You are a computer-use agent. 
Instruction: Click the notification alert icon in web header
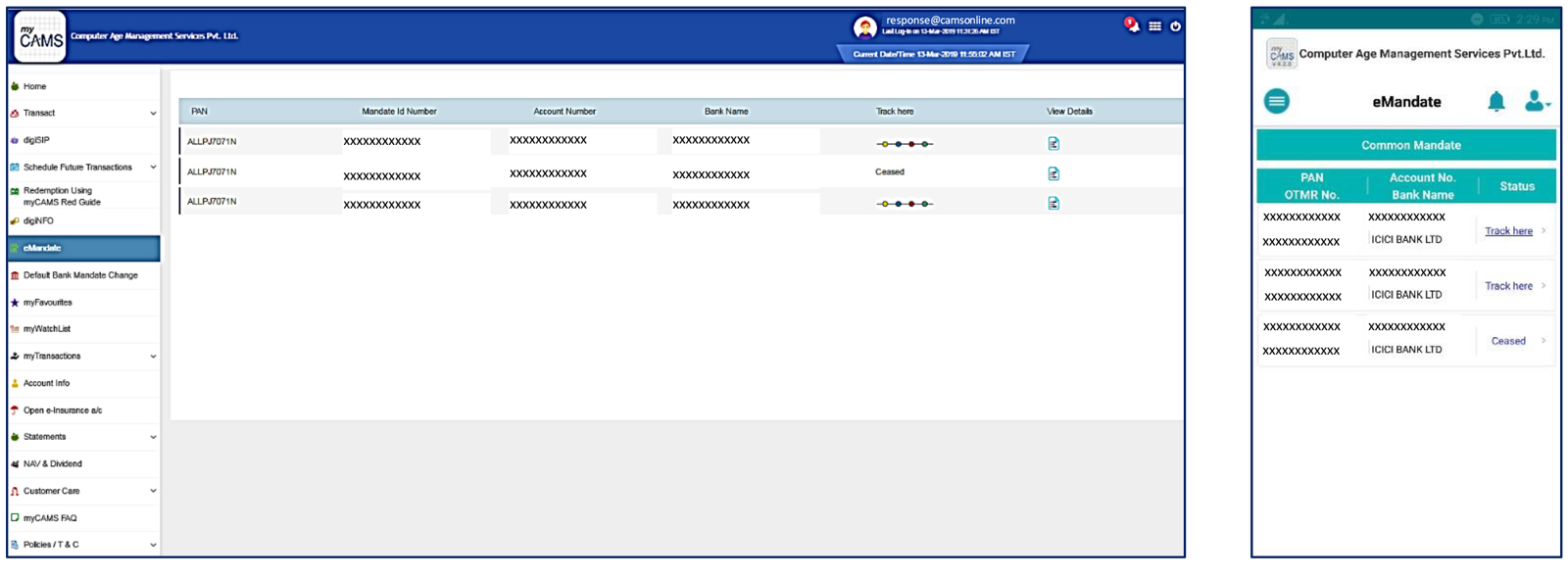click(x=1132, y=24)
